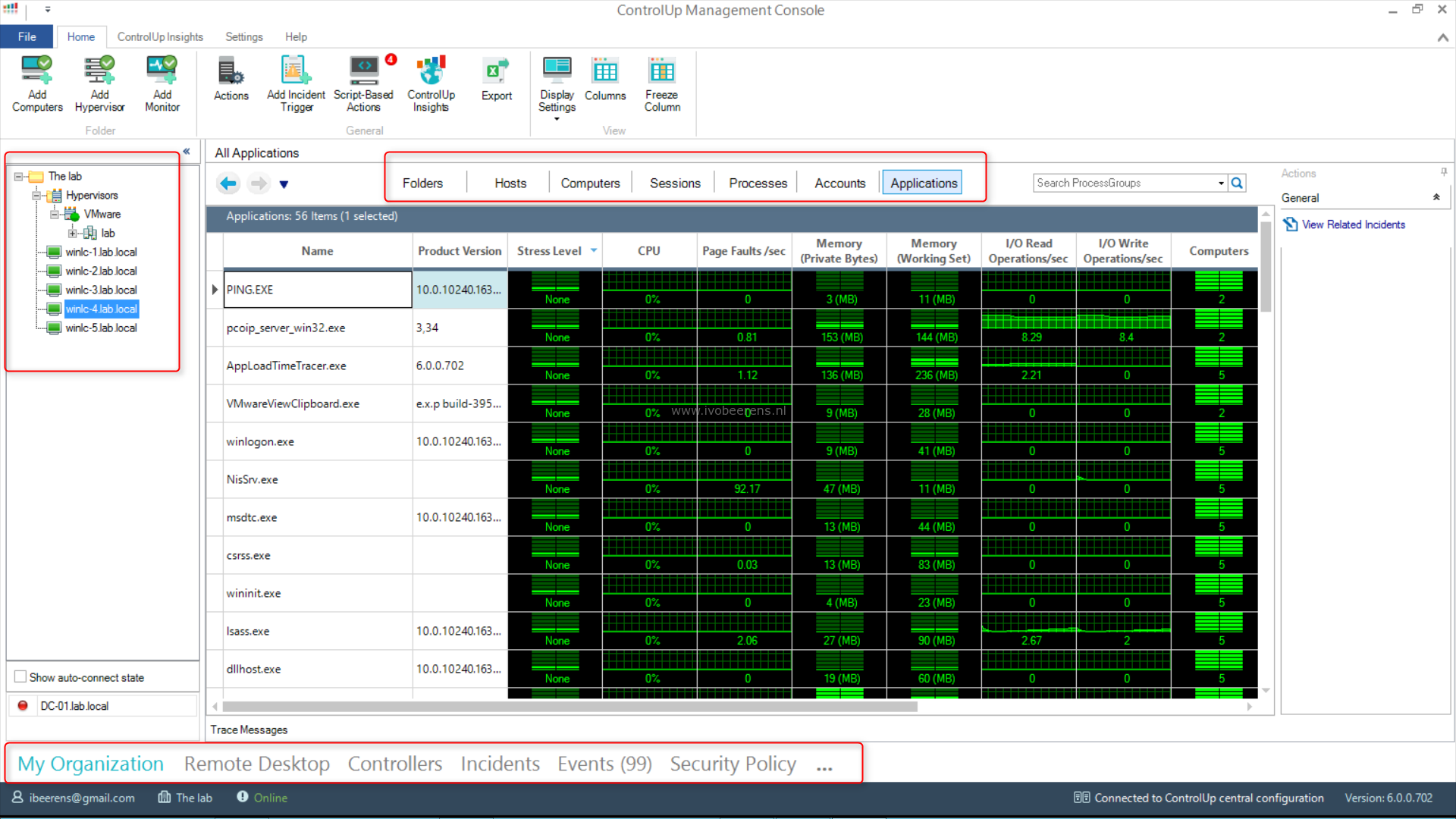Click in the Search ProcessGroups field

coord(1125,183)
